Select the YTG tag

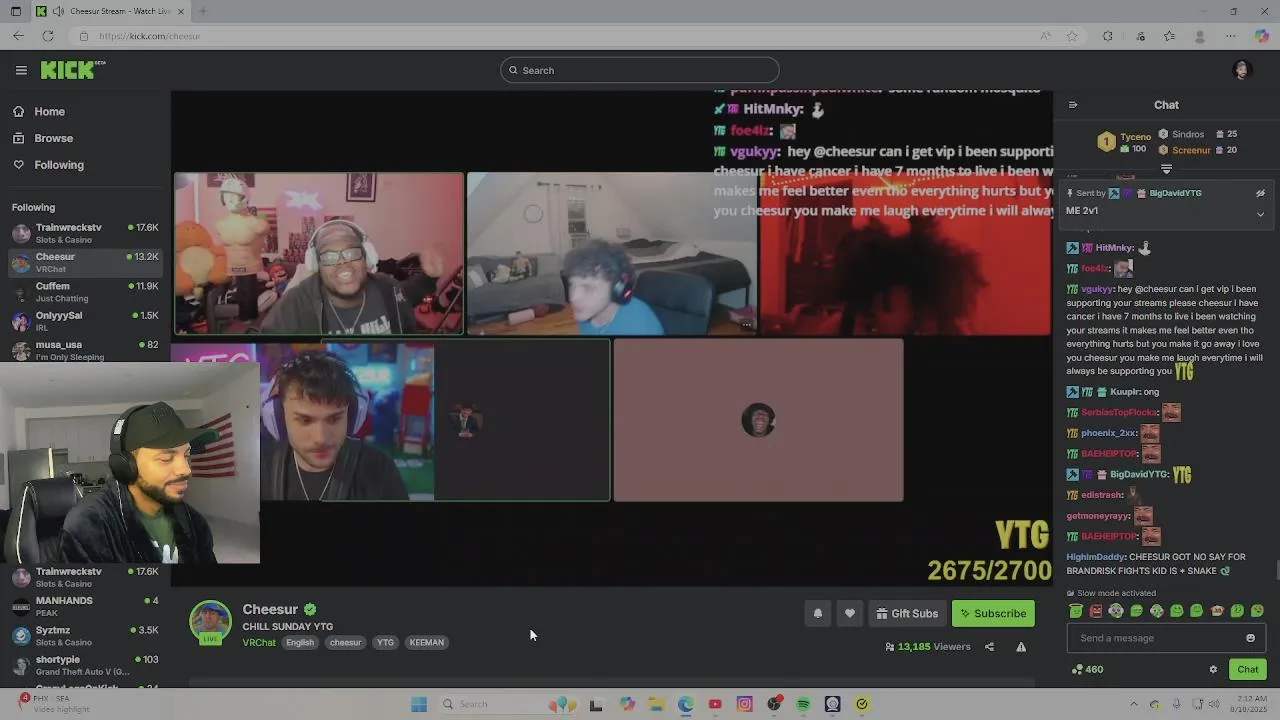[x=385, y=643]
